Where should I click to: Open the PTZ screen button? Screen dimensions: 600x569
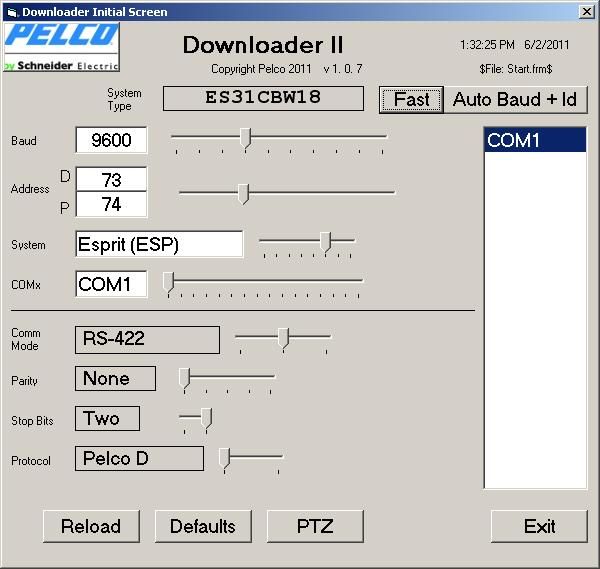[x=315, y=526]
